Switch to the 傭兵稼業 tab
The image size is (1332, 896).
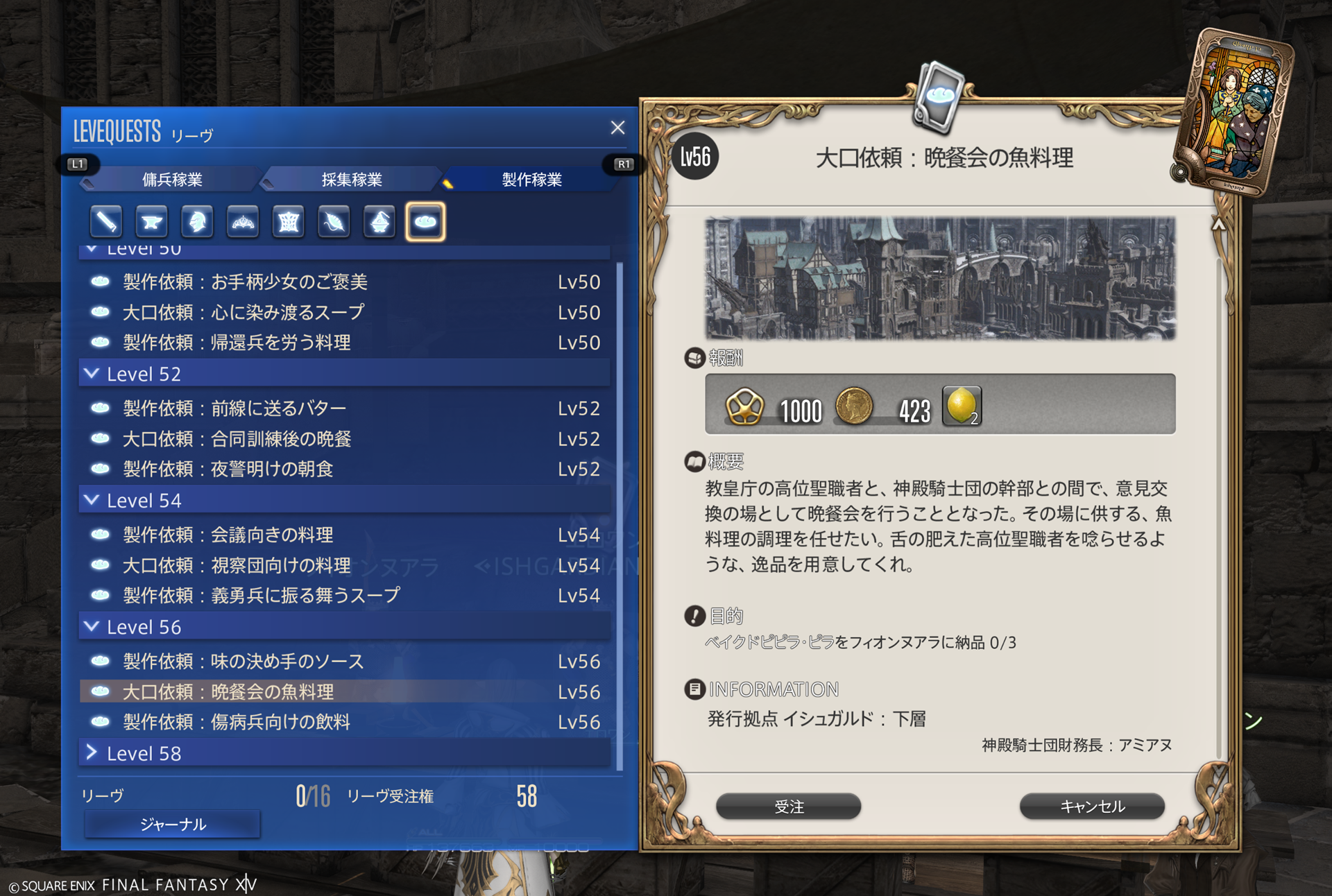coord(172,180)
